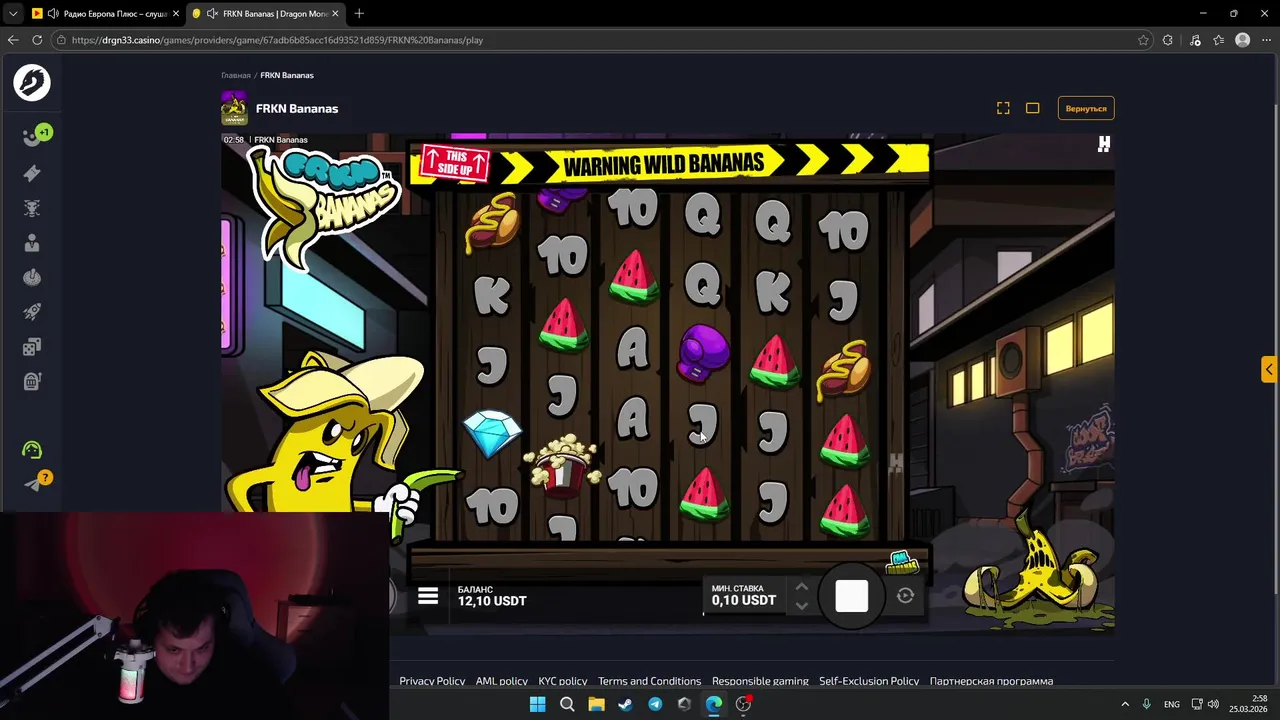This screenshot has width=1280, height=720.
Task: Open Responsible gaming link
Action: coord(760,681)
